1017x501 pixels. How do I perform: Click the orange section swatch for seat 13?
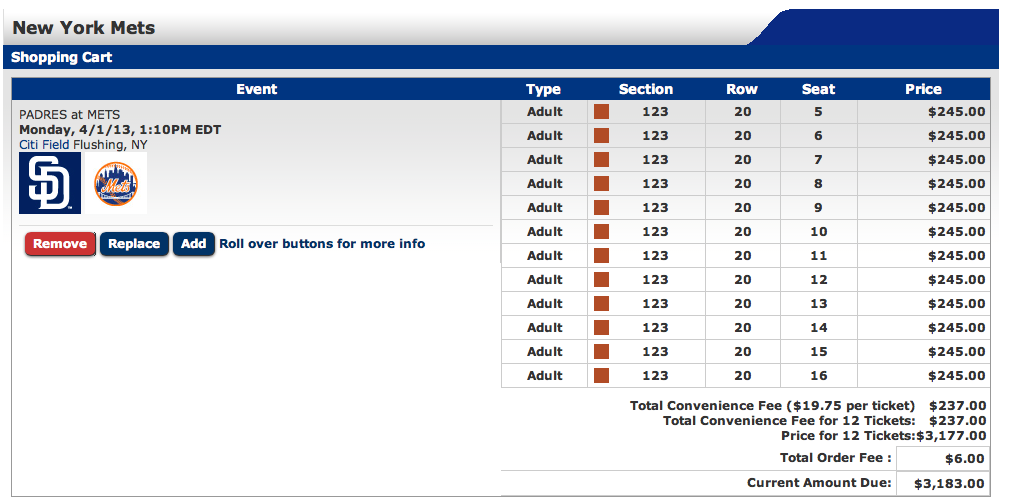(x=601, y=304)
